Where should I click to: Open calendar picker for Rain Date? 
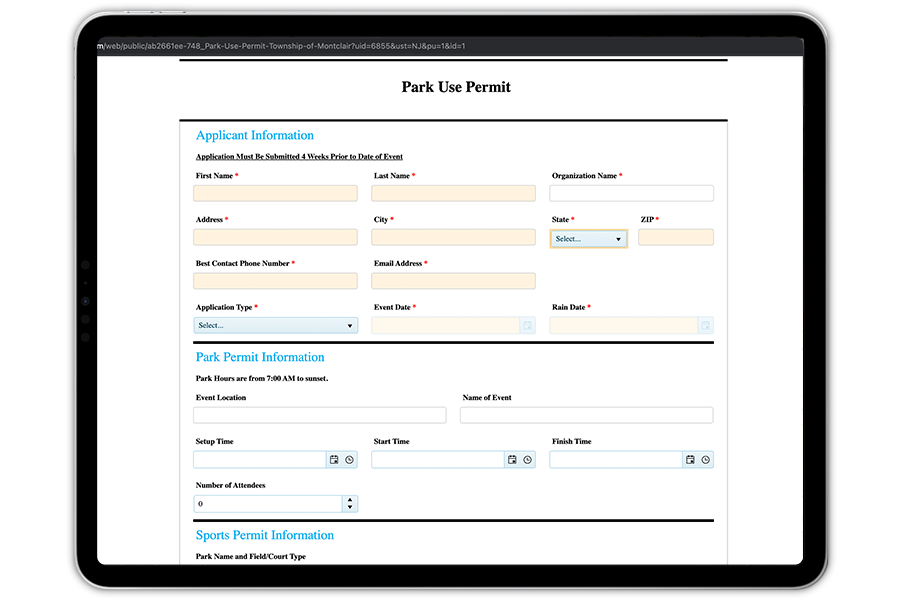click(705, 326)
